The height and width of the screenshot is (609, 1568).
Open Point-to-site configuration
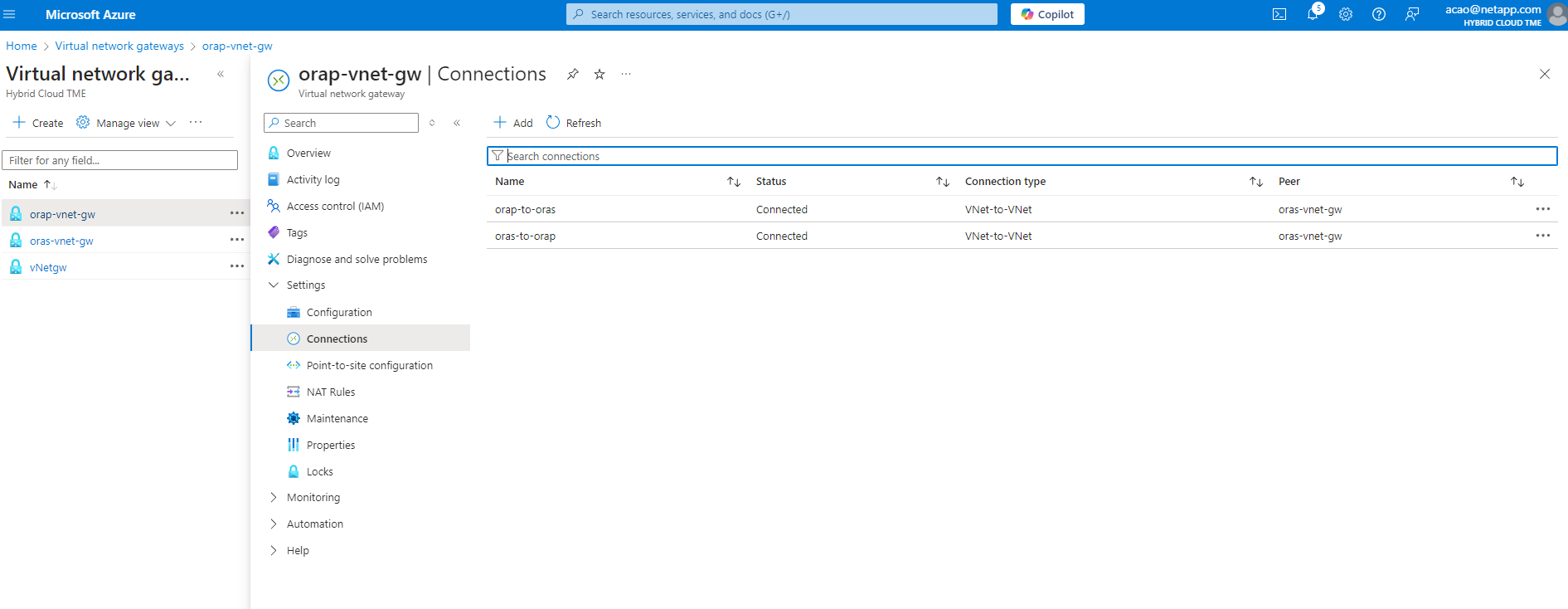(x=369, y=366)
